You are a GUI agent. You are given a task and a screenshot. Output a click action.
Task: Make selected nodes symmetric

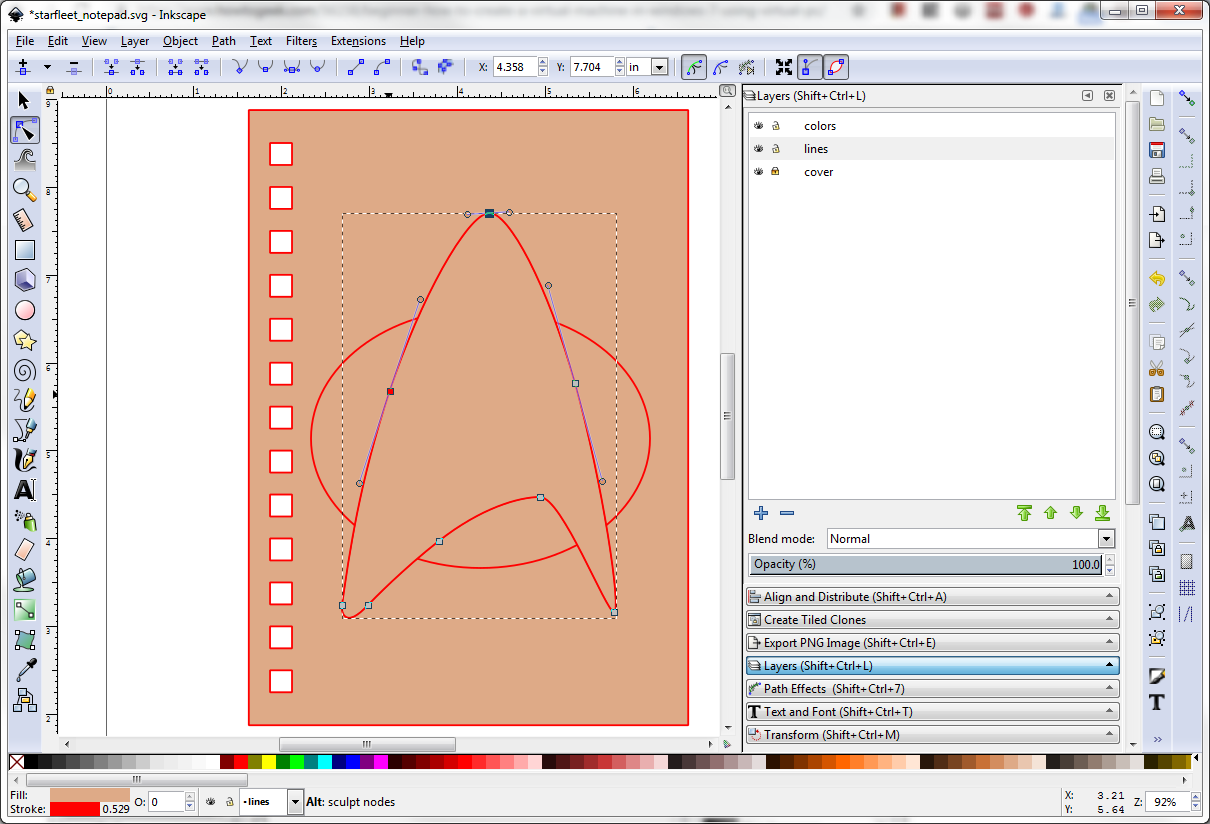[291, 67]
